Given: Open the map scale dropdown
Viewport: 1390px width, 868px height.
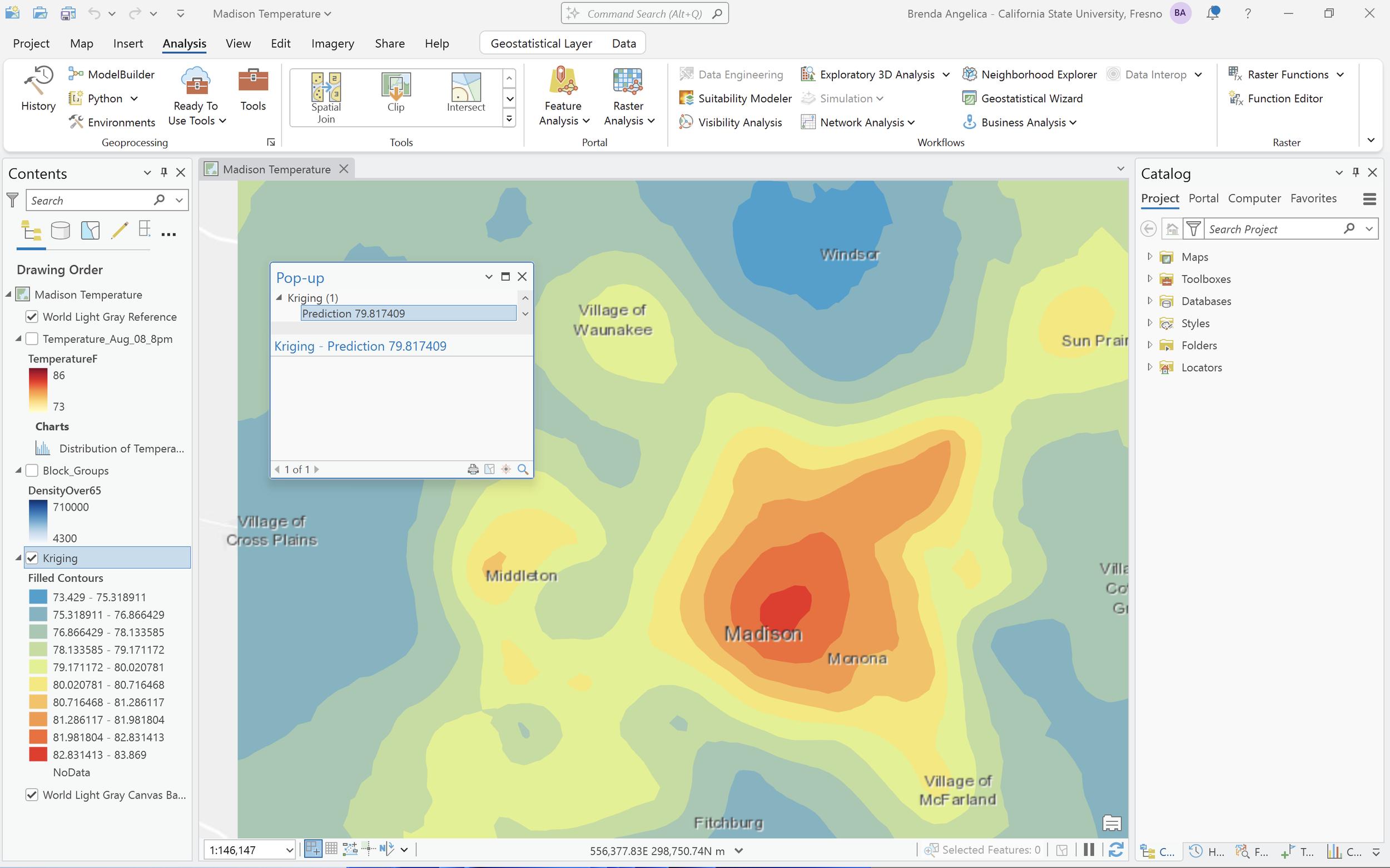Looking at the screenshot, I should point(290,850).
